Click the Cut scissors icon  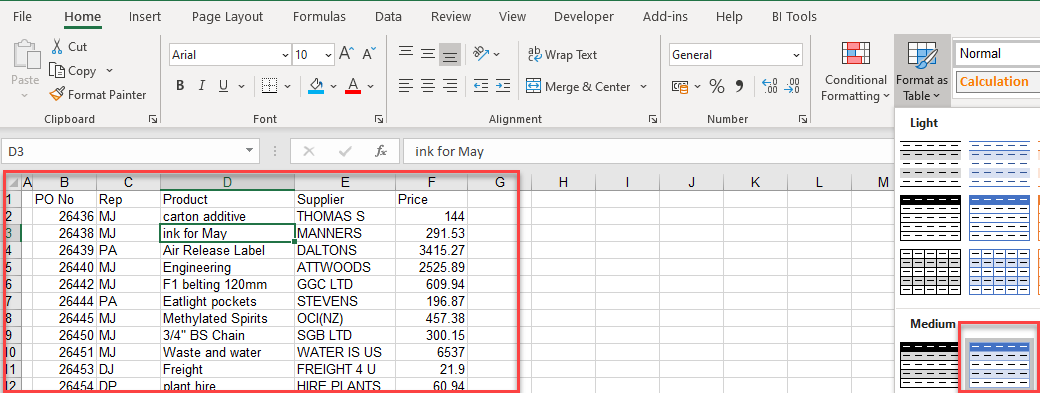[x=56, y=46]
